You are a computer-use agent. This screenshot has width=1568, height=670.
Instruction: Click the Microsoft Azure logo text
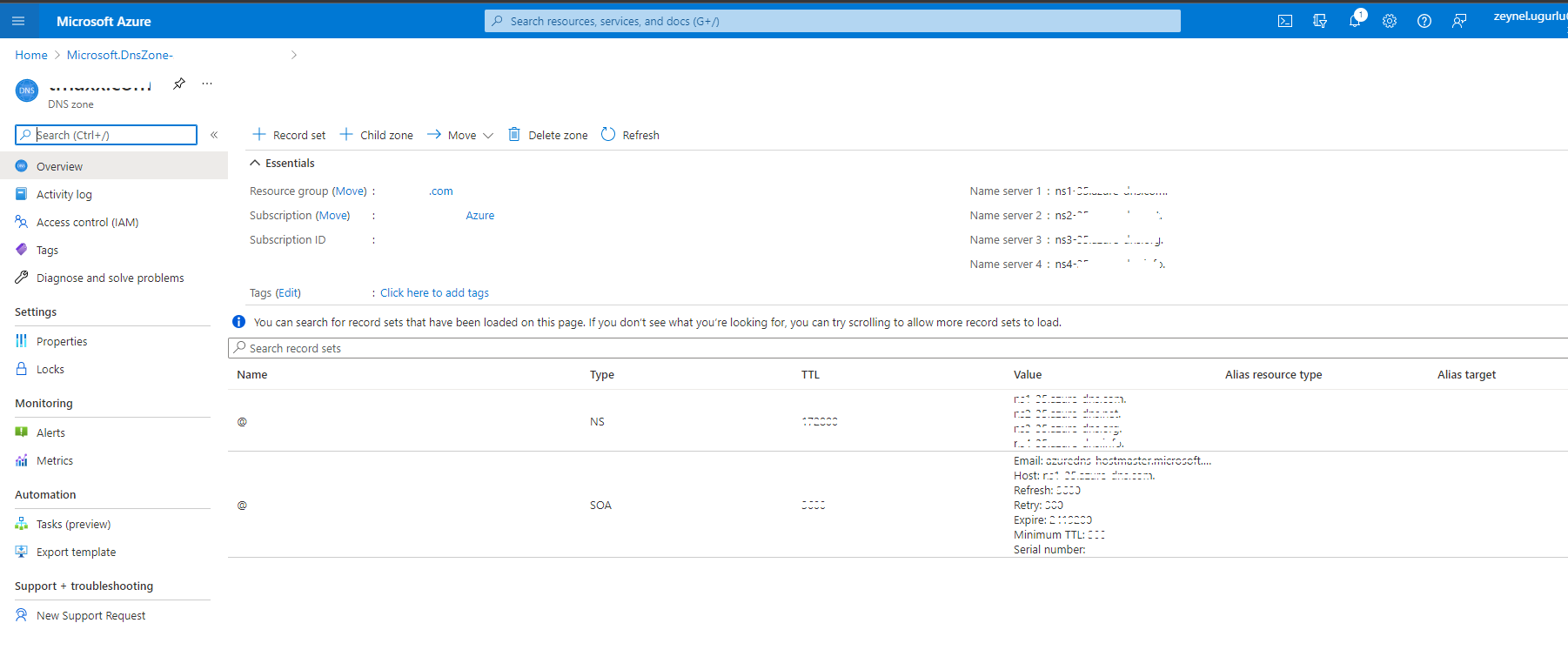pos(104,21)
